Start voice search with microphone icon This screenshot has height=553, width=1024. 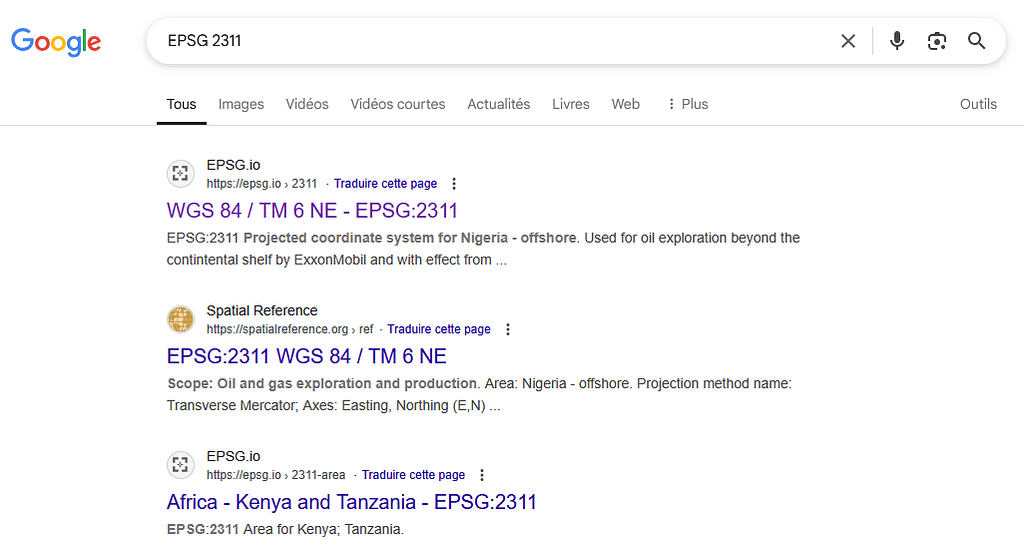(x=897, y=40)
